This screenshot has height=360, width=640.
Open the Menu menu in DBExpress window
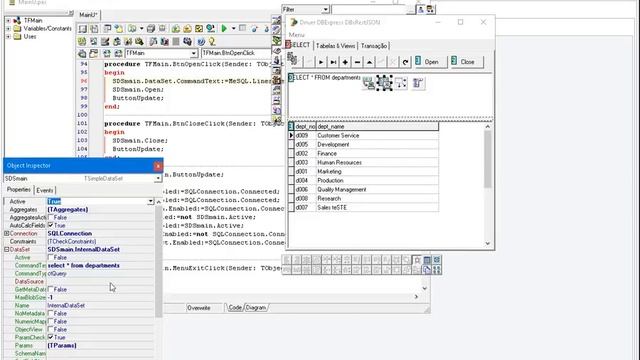point(297,35)
